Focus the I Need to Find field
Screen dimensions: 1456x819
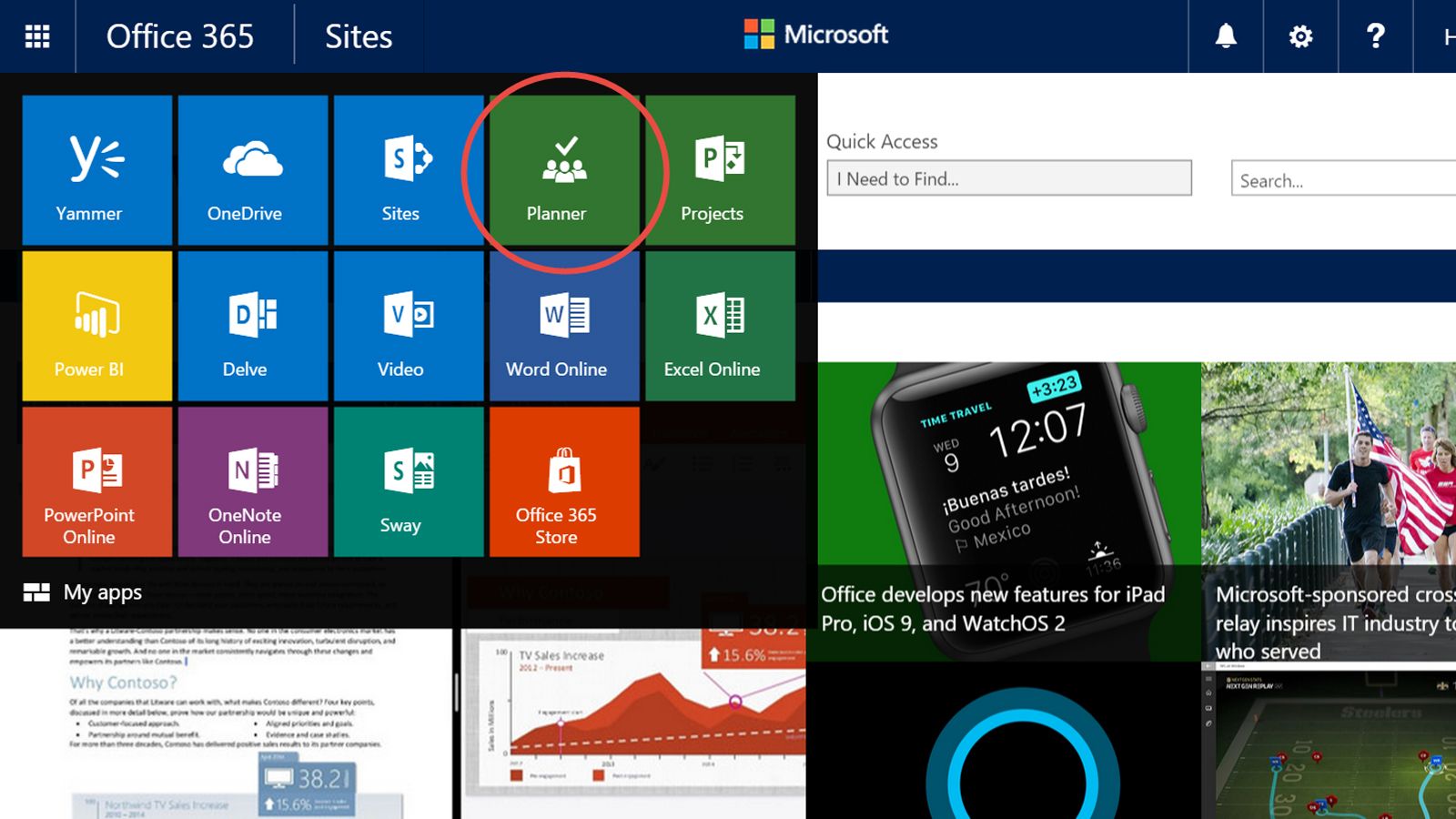pos(1009,178)
